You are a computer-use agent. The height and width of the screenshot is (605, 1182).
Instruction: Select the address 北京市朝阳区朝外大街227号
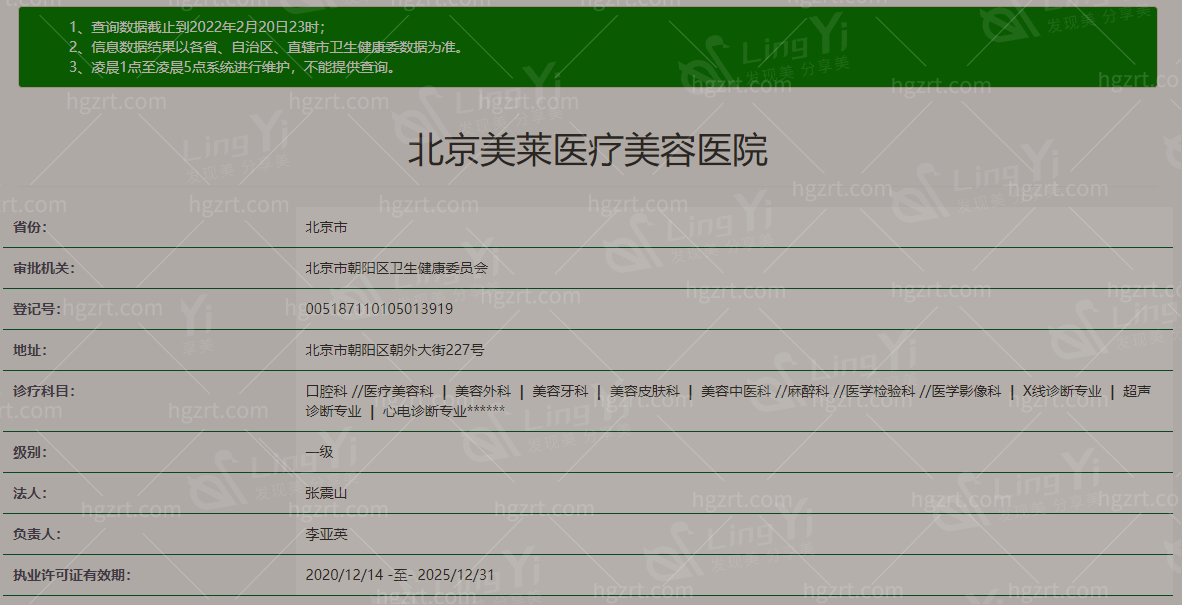pyautogui.click(x=395, y=350)
